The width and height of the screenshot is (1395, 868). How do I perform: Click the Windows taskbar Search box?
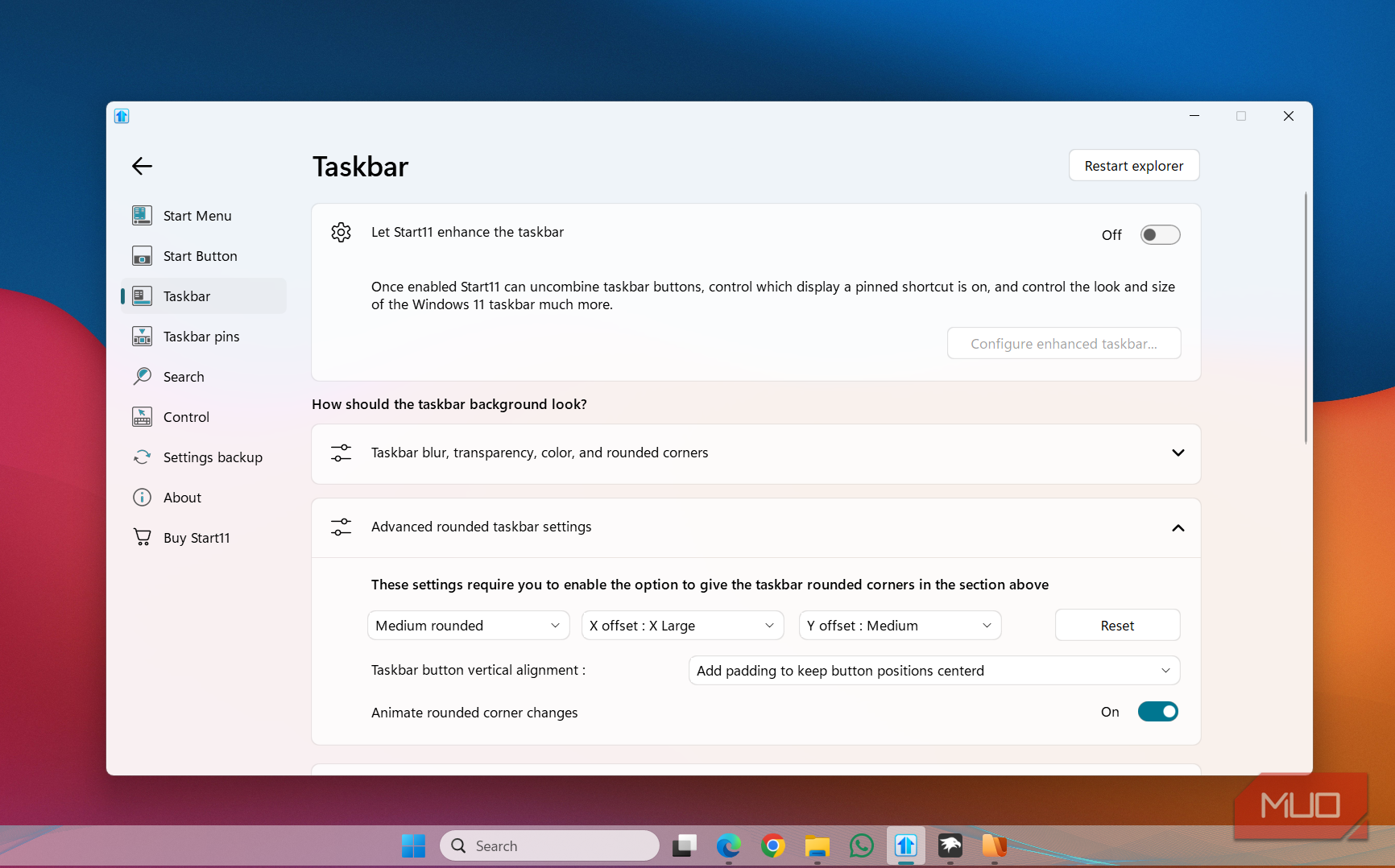[549, 845]
